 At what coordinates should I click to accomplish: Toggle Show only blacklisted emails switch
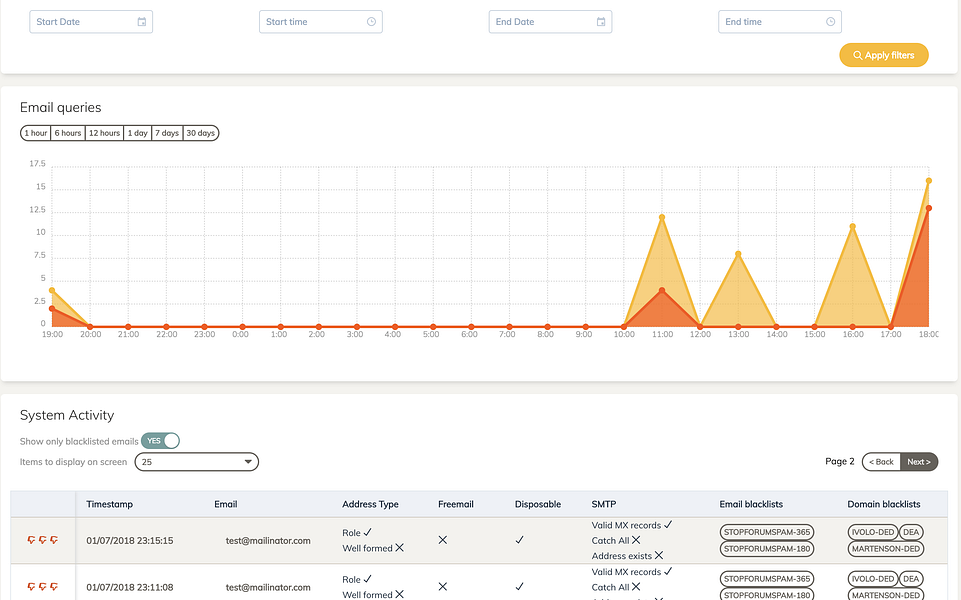point(160,441)
